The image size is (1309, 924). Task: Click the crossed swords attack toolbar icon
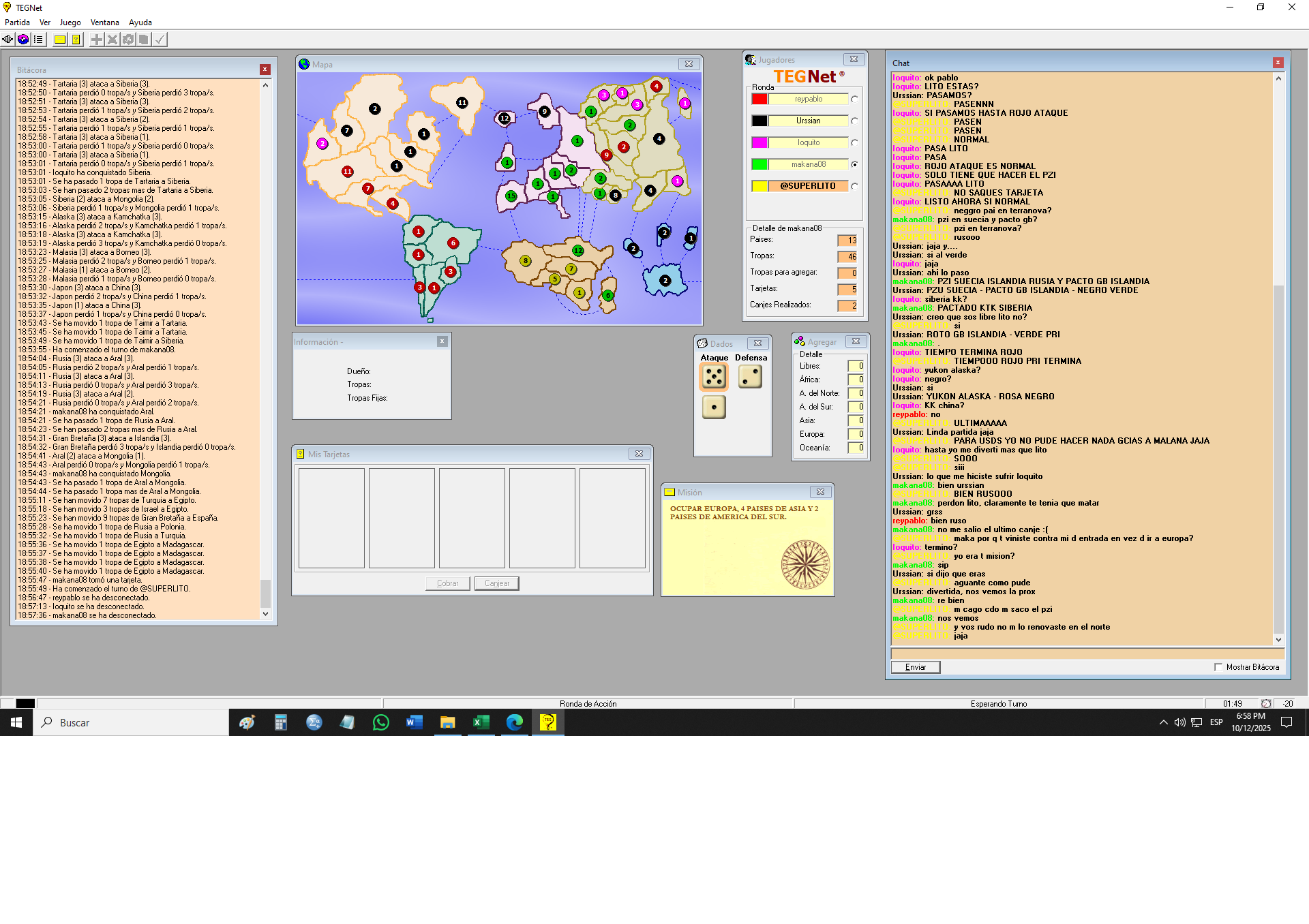coord(112,40)
